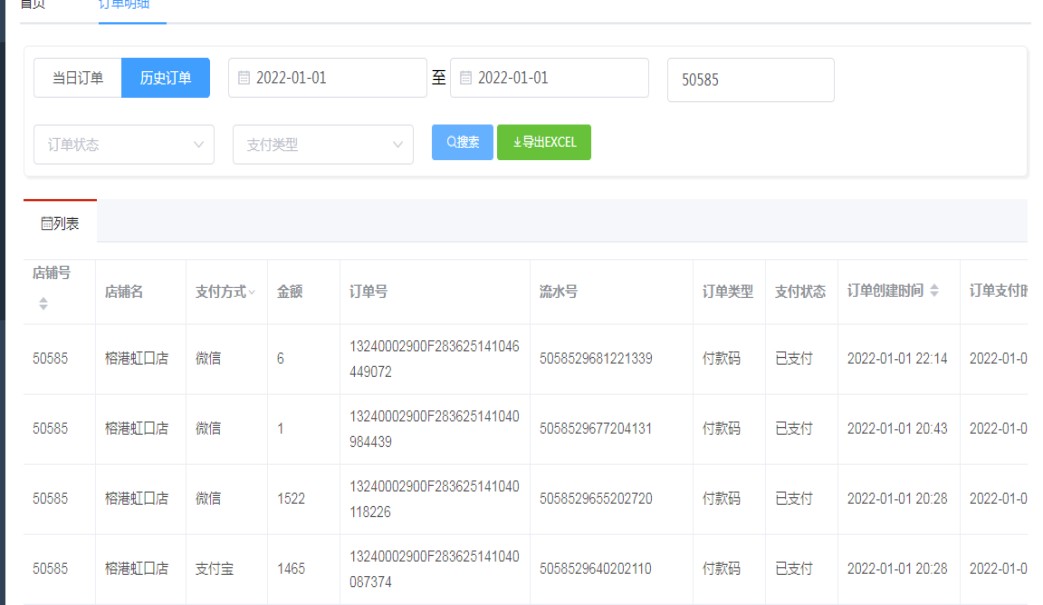Image resolution: width=1043 pixels, height=605 pixels.
Task: Switch to 历史订单 orders
Action: [x=165, y=78]
